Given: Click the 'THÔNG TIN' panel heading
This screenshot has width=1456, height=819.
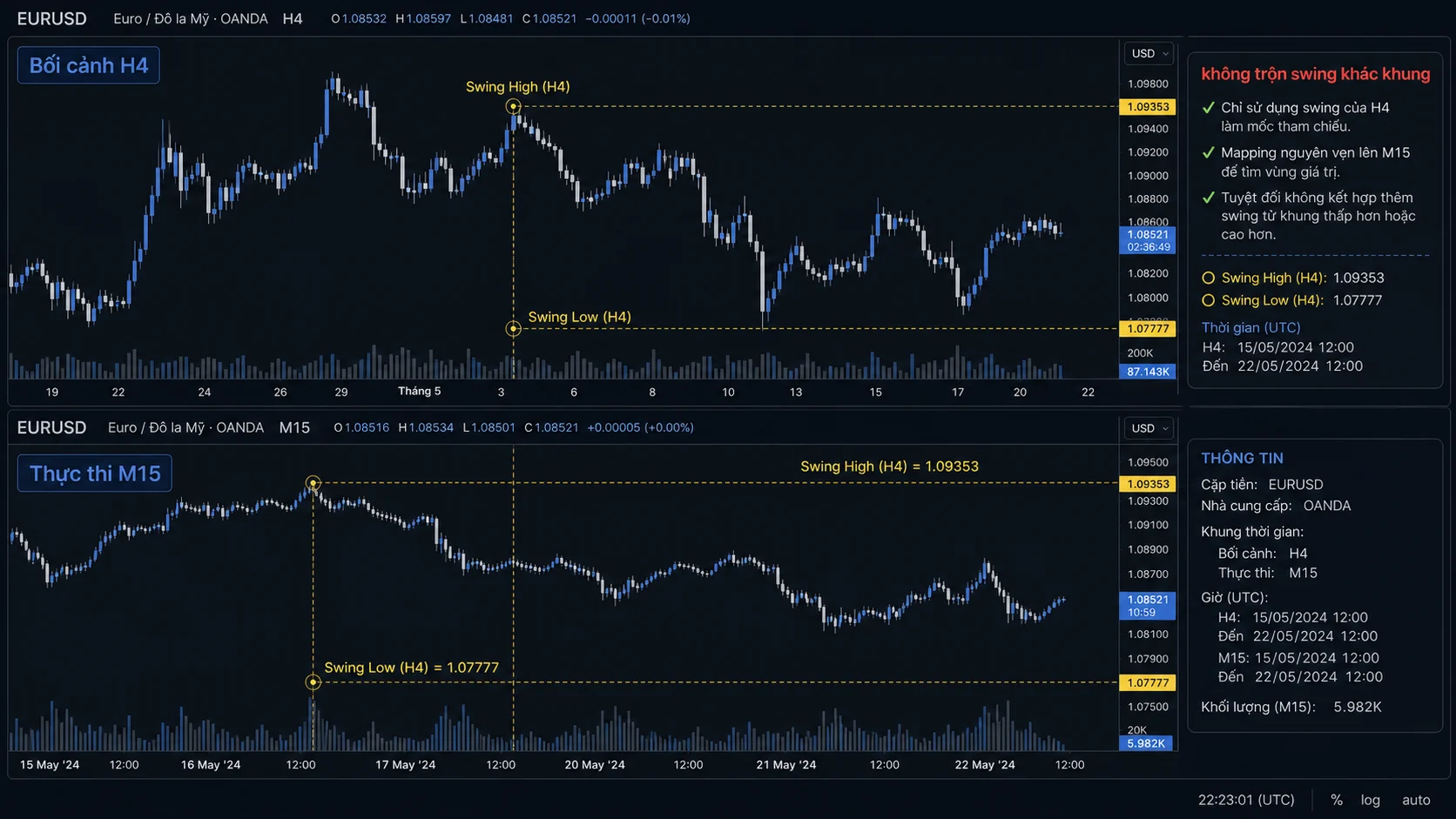Looking at the screenshot, I should pyautogui.click(x=1242, y=459).
